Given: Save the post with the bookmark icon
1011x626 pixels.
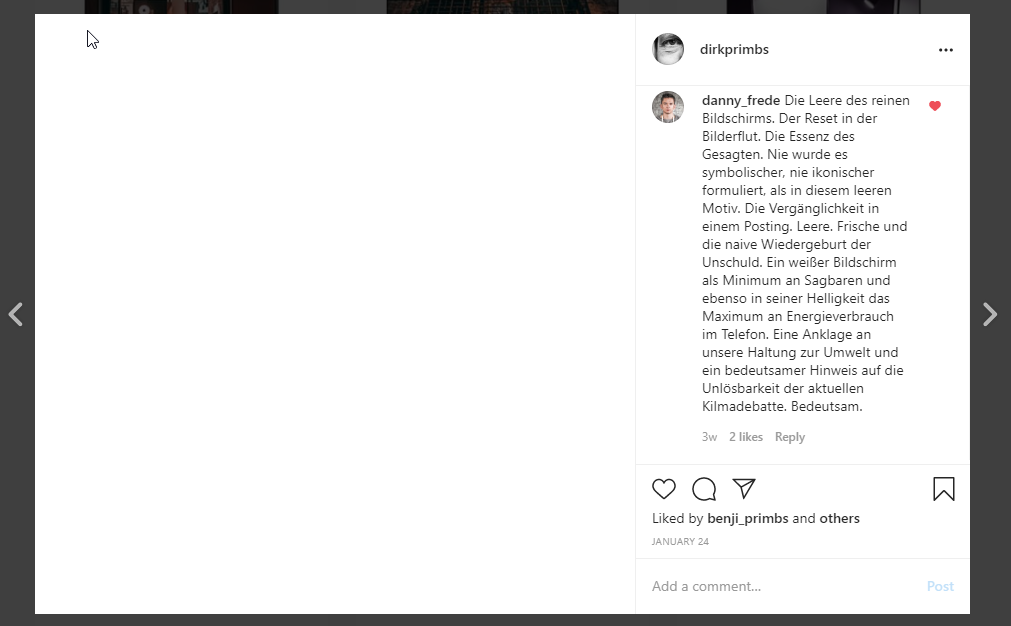Looking at the screenshot, I should click(943, 489).
